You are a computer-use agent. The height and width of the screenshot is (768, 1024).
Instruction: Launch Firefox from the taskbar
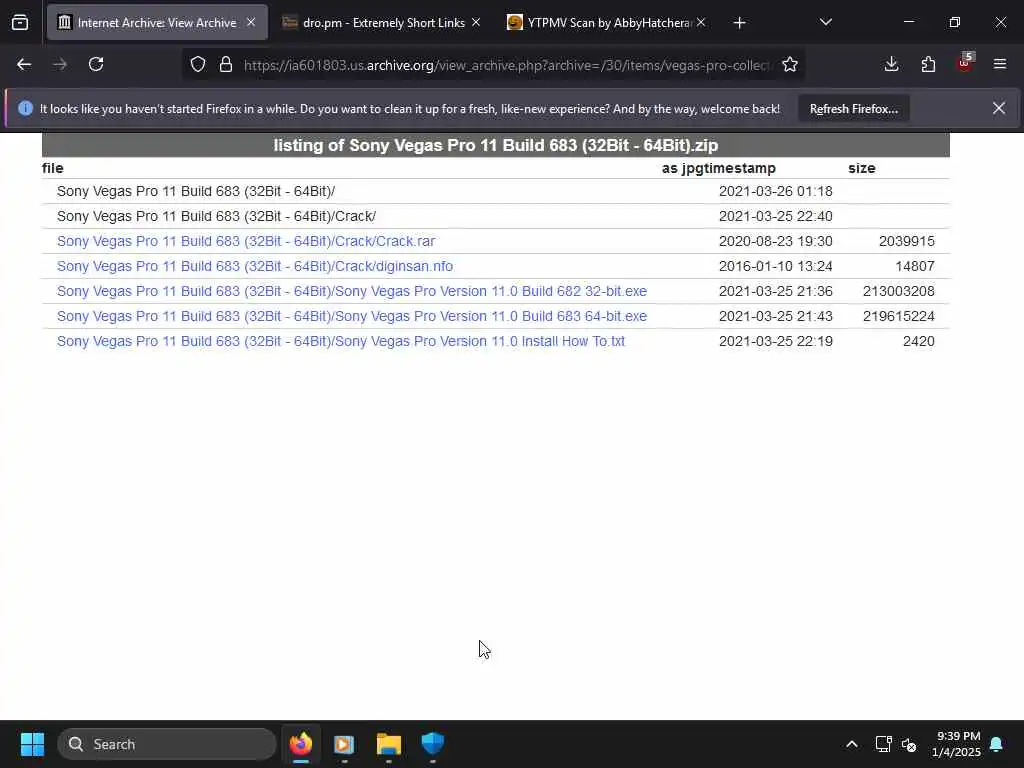coord(301,744)
